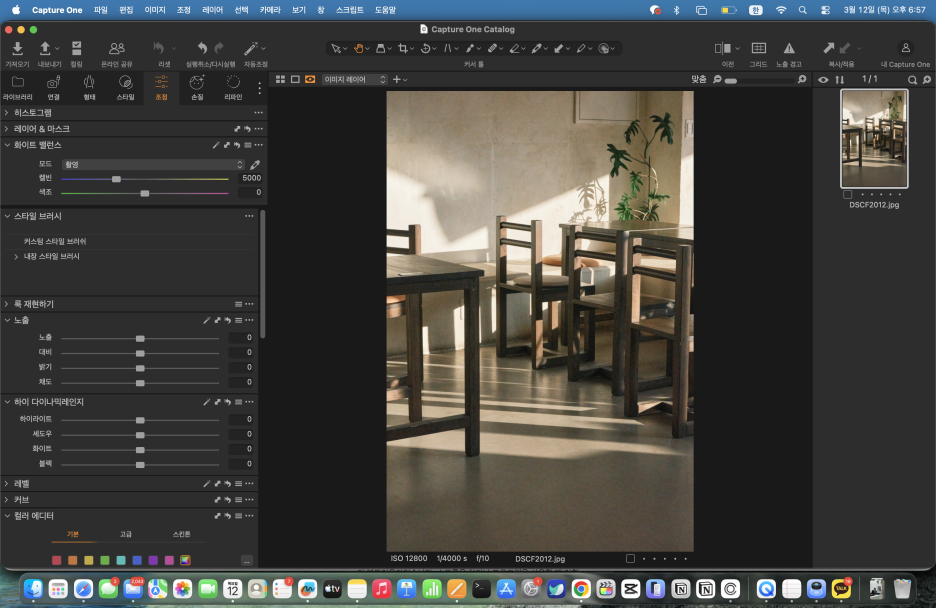Select the erase mask tool

515,48
